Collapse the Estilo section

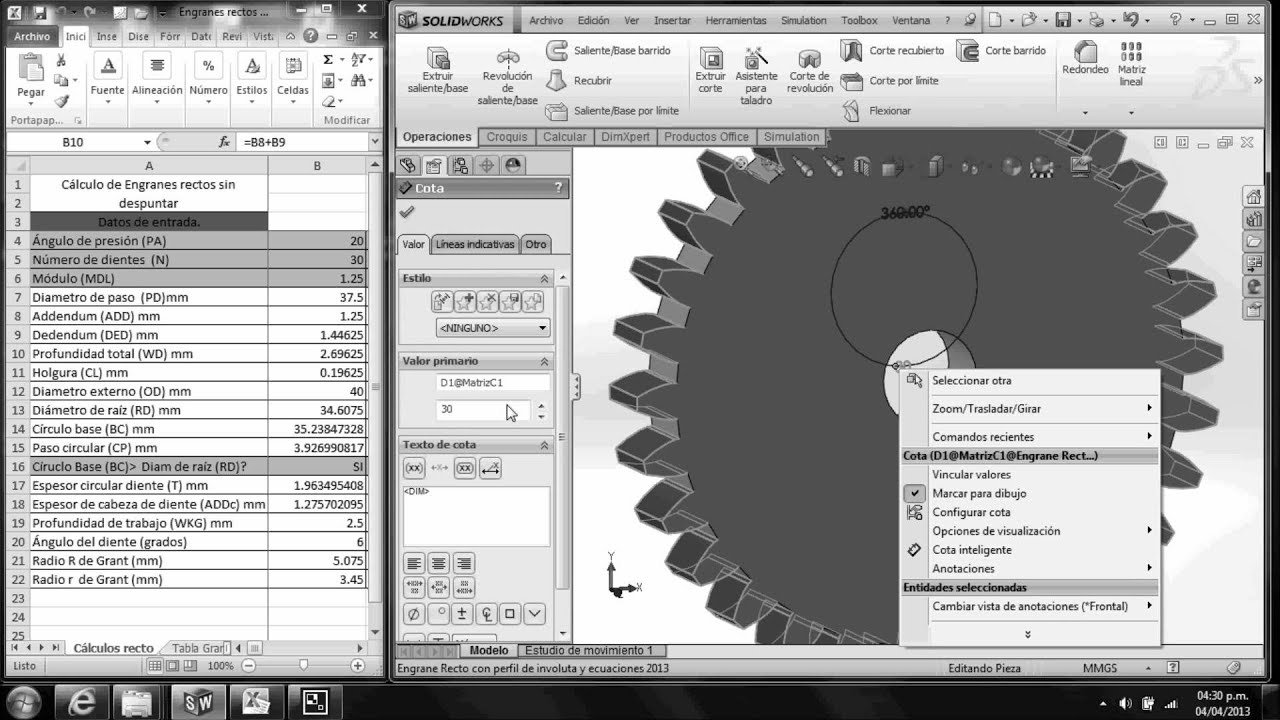tap(545, 278)
